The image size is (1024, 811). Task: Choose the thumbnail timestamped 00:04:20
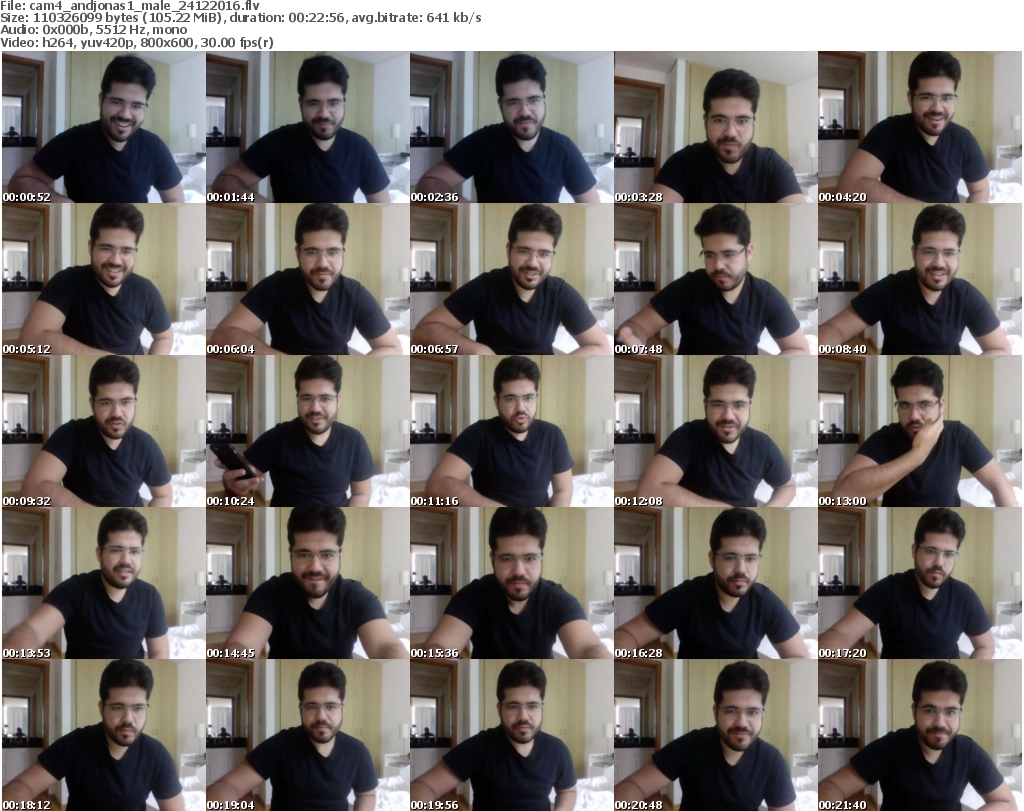[920, 127]
